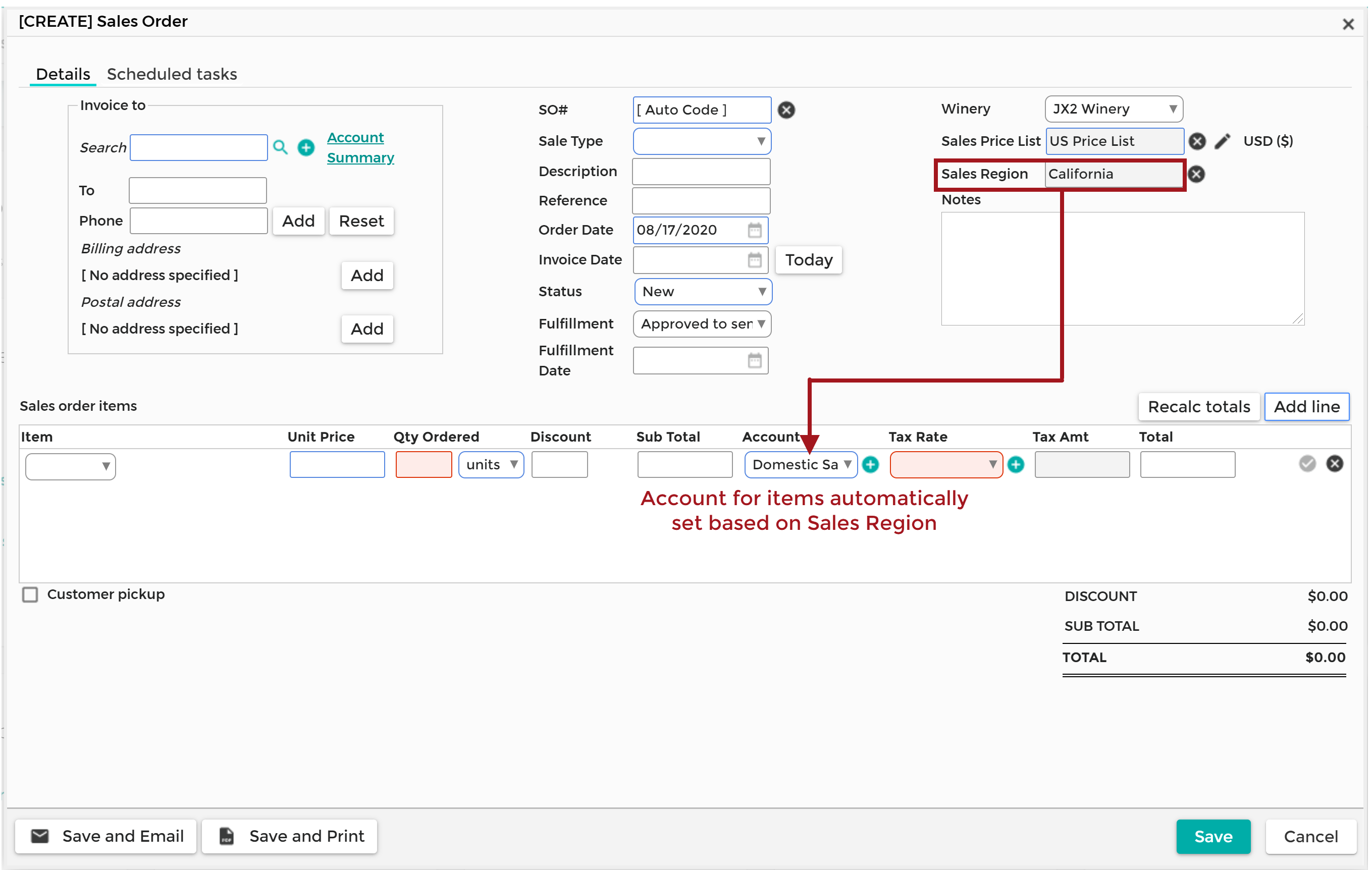
Task: Click the Reset button
Action: (361, 221)
